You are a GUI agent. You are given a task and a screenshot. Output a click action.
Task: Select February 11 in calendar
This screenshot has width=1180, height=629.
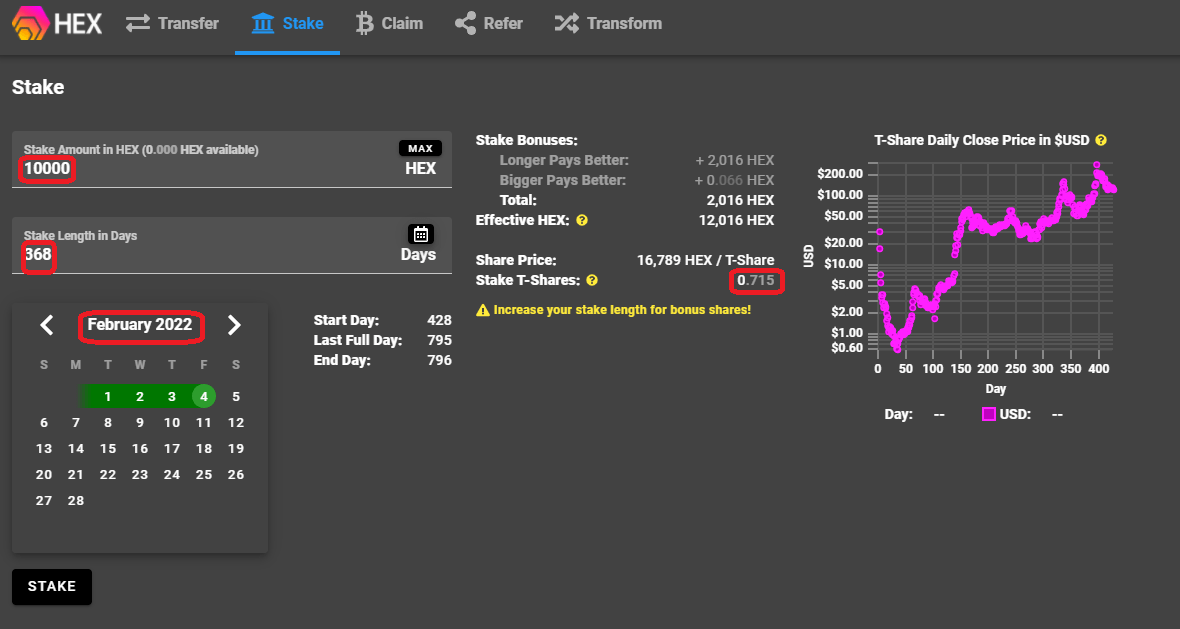pyautogui.click(x=204, y=423)
